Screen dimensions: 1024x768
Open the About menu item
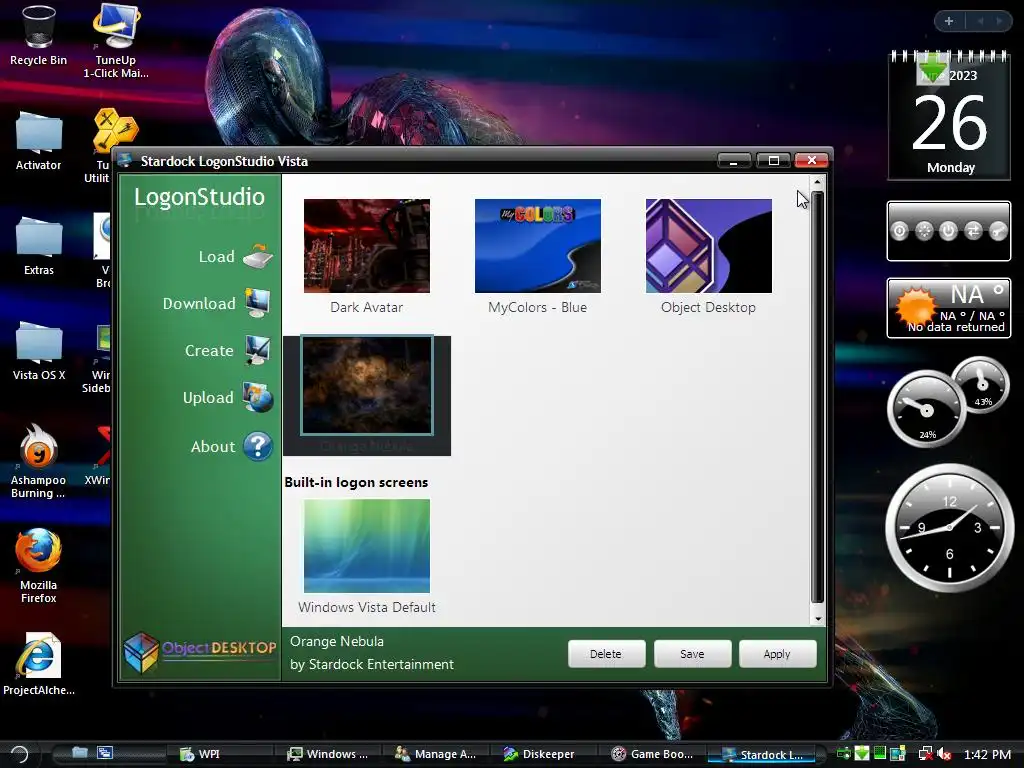(213, 447)
